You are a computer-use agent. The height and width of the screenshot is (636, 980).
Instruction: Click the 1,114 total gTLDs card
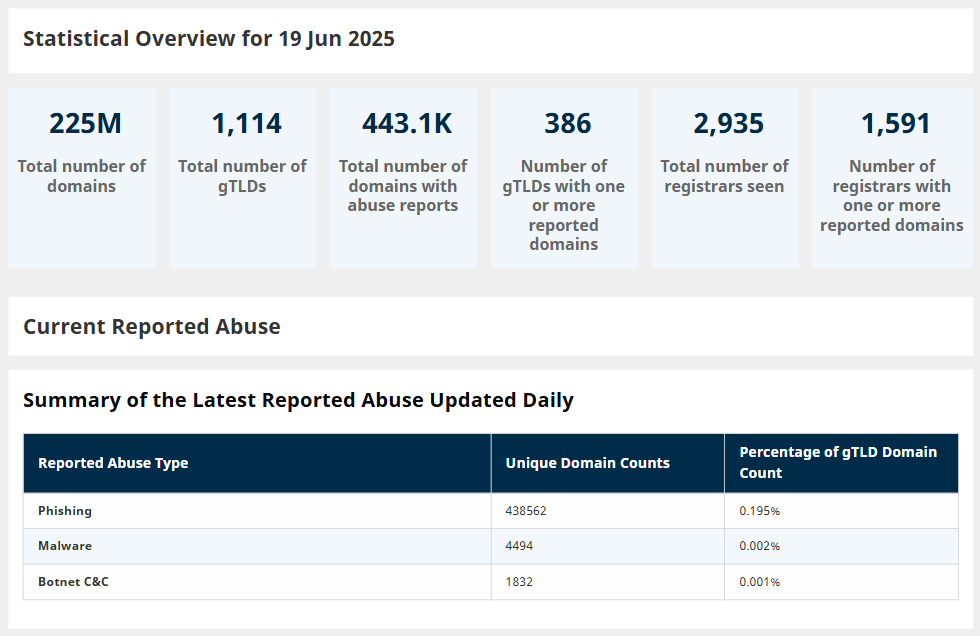pyautogui.click(x=243, y=177)
